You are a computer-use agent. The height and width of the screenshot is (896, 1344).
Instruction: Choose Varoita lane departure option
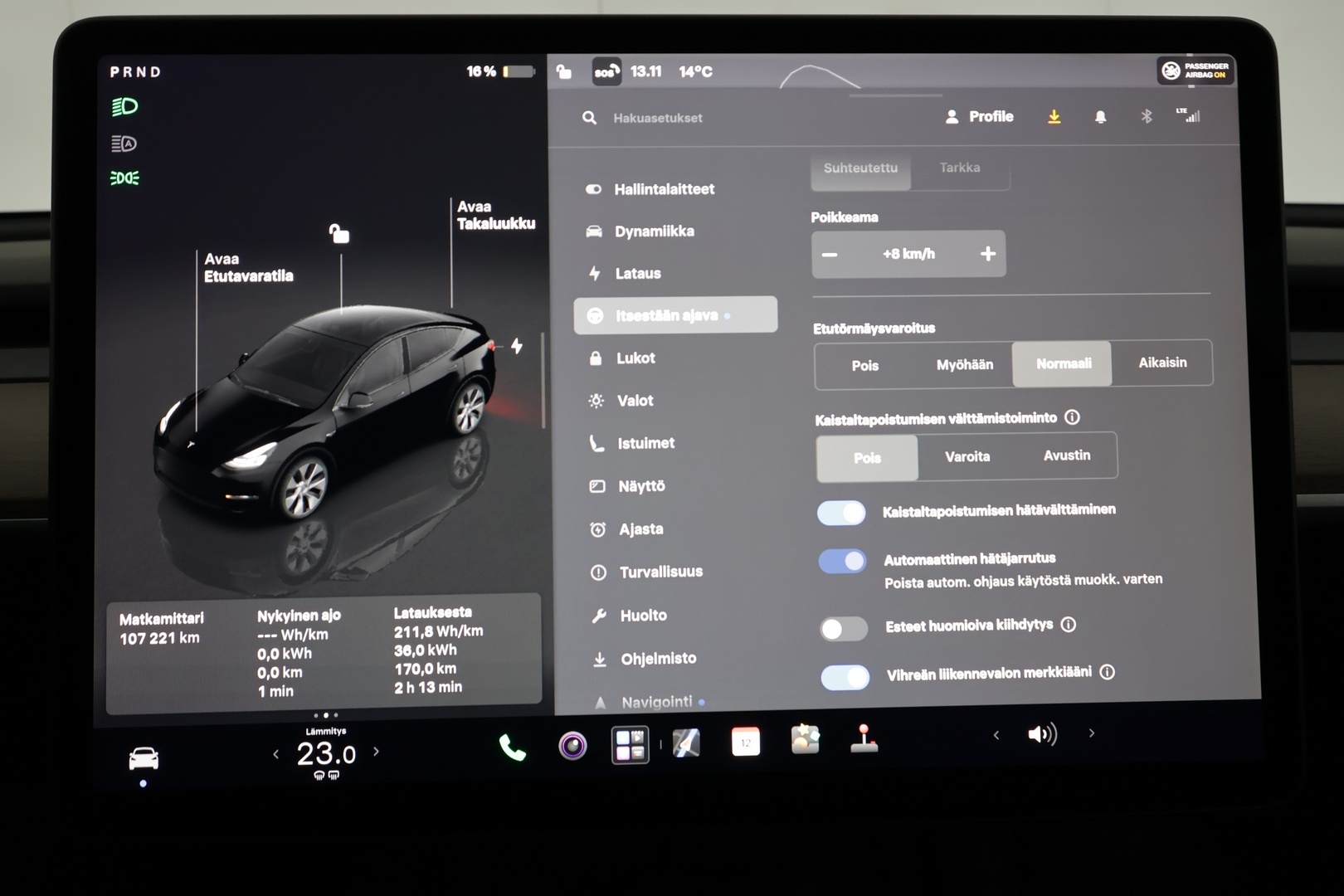coord(967,456)
